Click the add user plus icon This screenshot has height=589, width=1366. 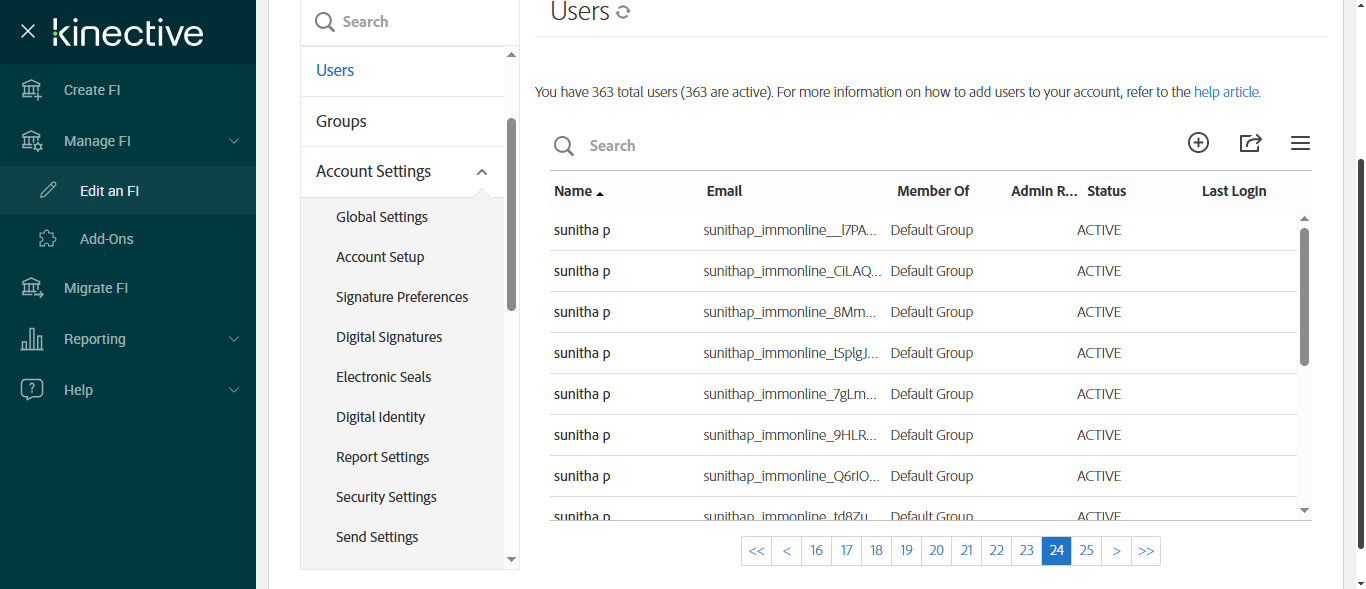click(x=1198, y=143)
